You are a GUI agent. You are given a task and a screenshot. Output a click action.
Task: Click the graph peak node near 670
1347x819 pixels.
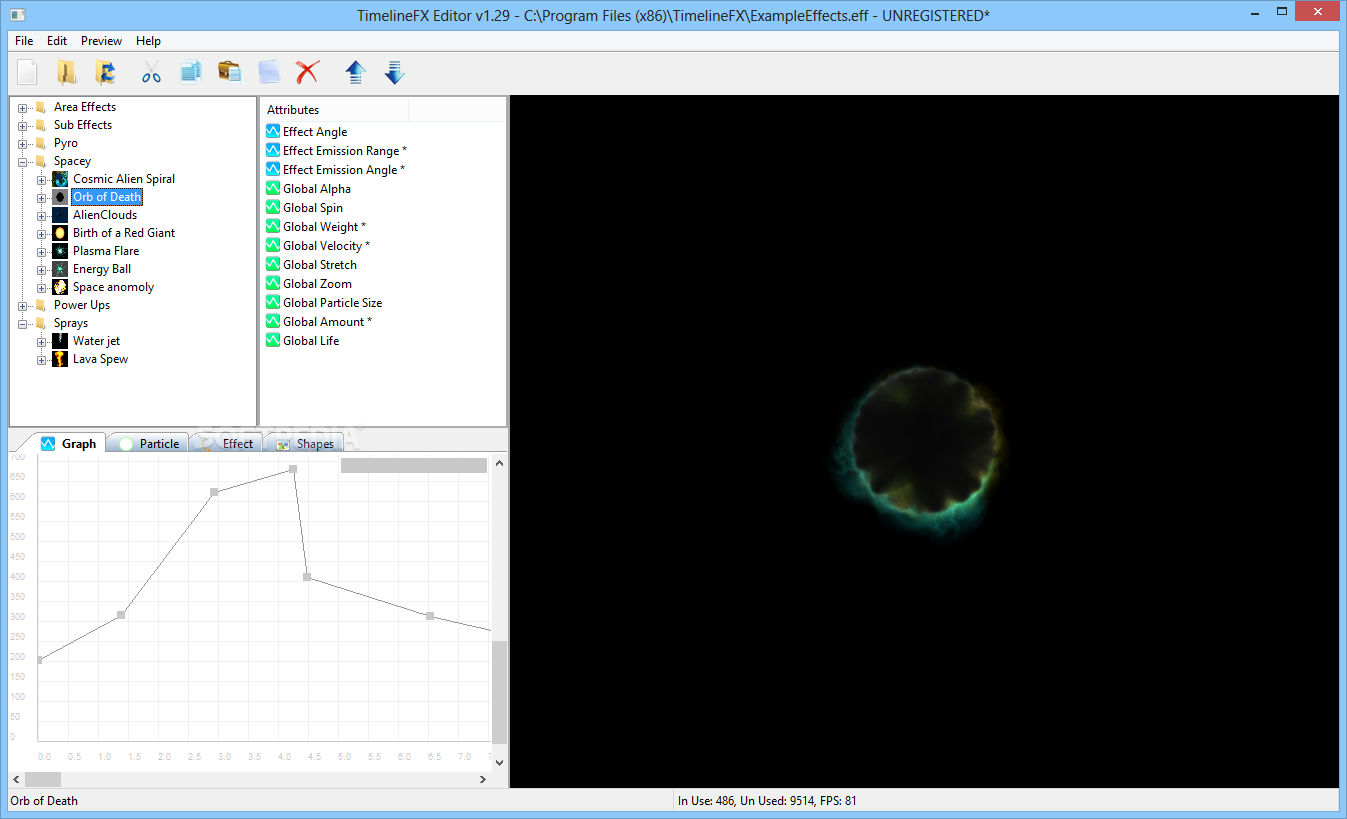(x=293, y=469)
